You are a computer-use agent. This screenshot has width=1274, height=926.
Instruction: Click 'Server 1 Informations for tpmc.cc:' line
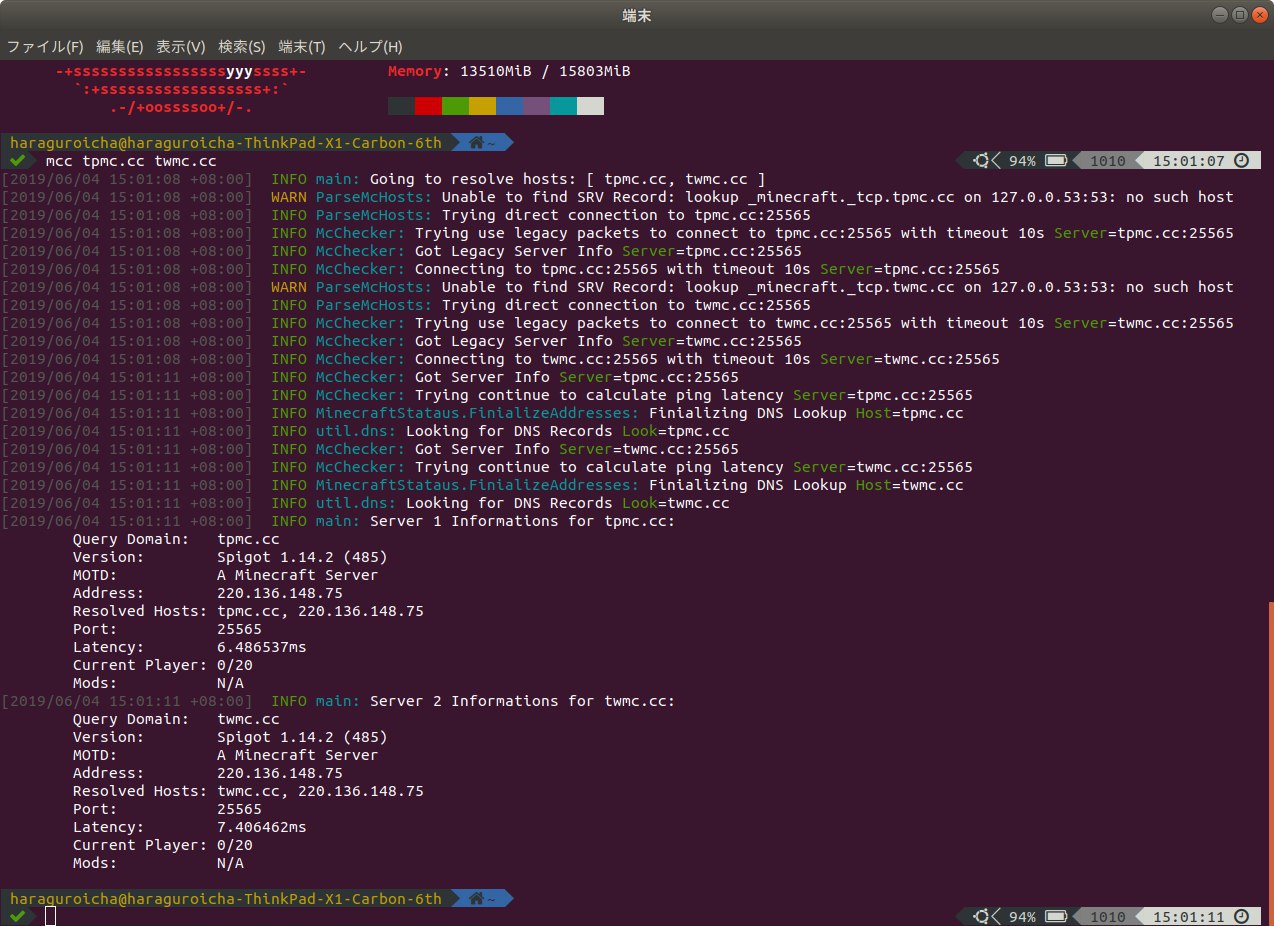pyautogui.click(x=339, y=521)
